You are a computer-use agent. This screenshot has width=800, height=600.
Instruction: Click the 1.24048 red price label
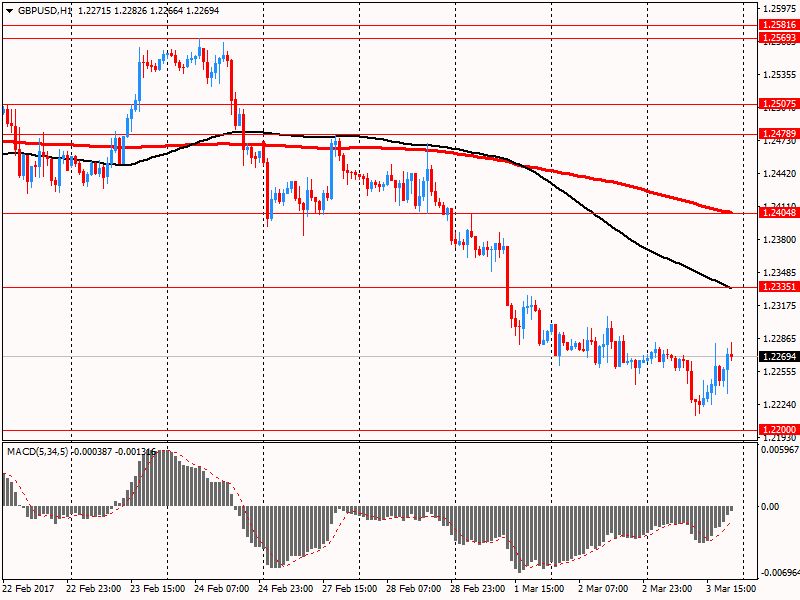pyautogui.click(x=779, y=213)
